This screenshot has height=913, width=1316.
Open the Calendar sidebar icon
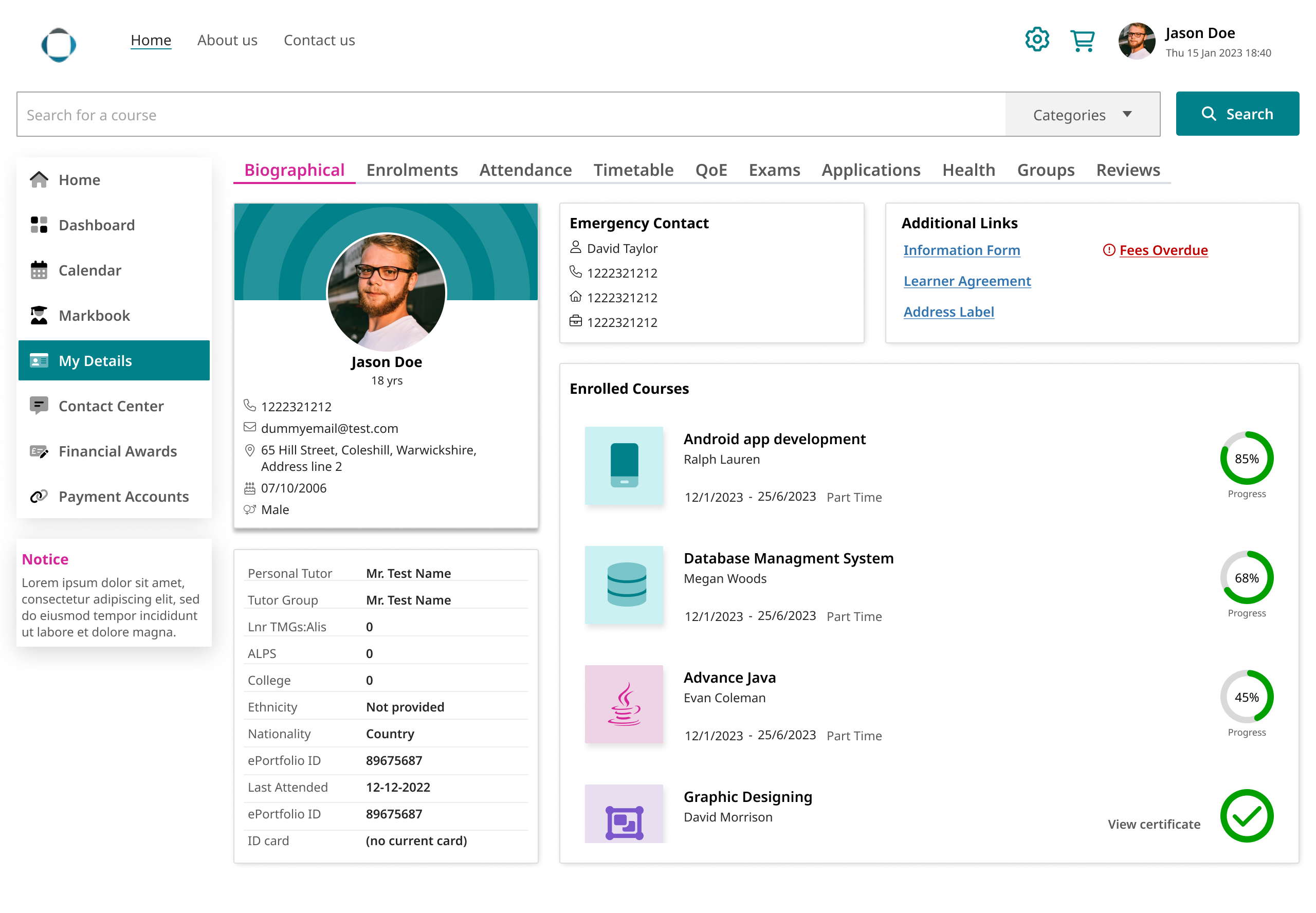(x=39, y=270)
